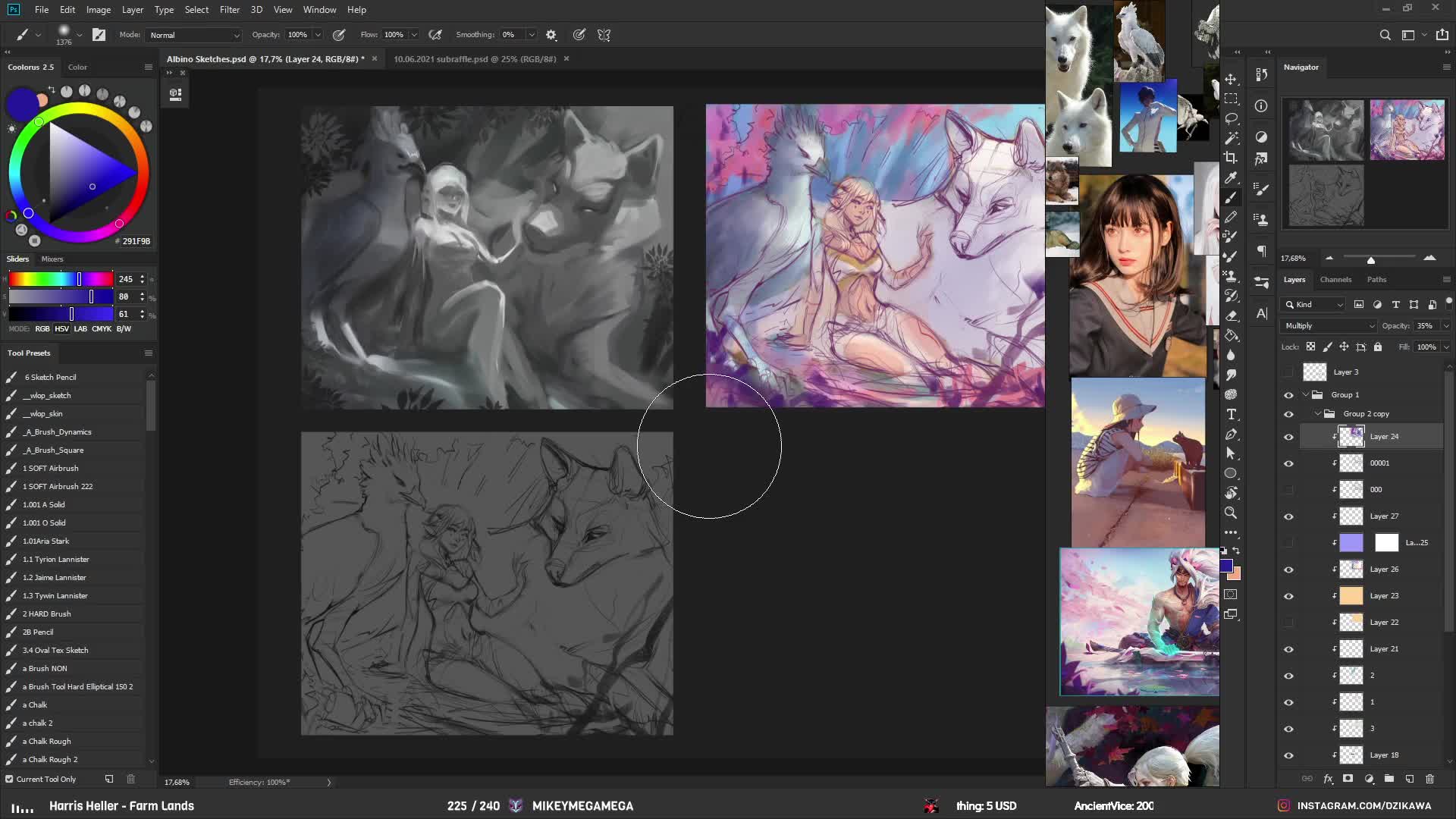Select CMYK color mode
This screenshot has height=819, width=1456.
click(x=102, y=329)
